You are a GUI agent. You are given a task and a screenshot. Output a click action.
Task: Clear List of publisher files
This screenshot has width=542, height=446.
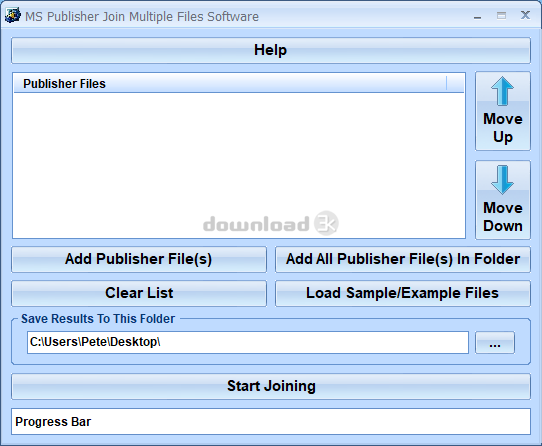[x=139, y=293]
